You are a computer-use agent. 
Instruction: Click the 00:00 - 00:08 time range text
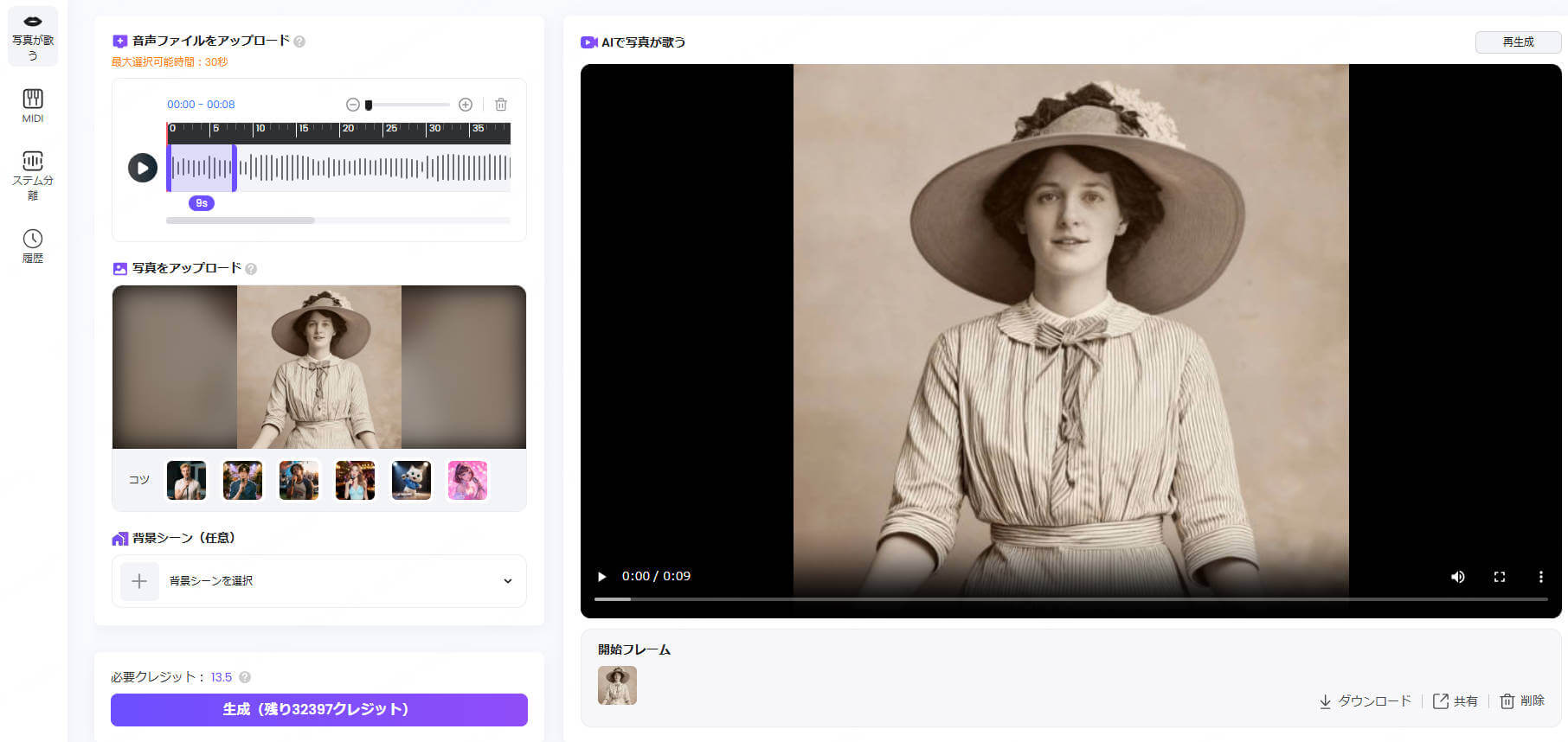coord(201,105)
